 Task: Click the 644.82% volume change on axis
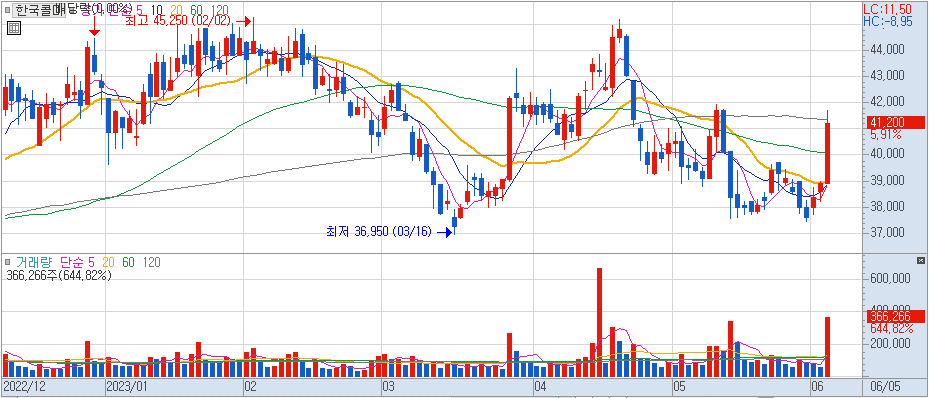[x=892, y=328]
